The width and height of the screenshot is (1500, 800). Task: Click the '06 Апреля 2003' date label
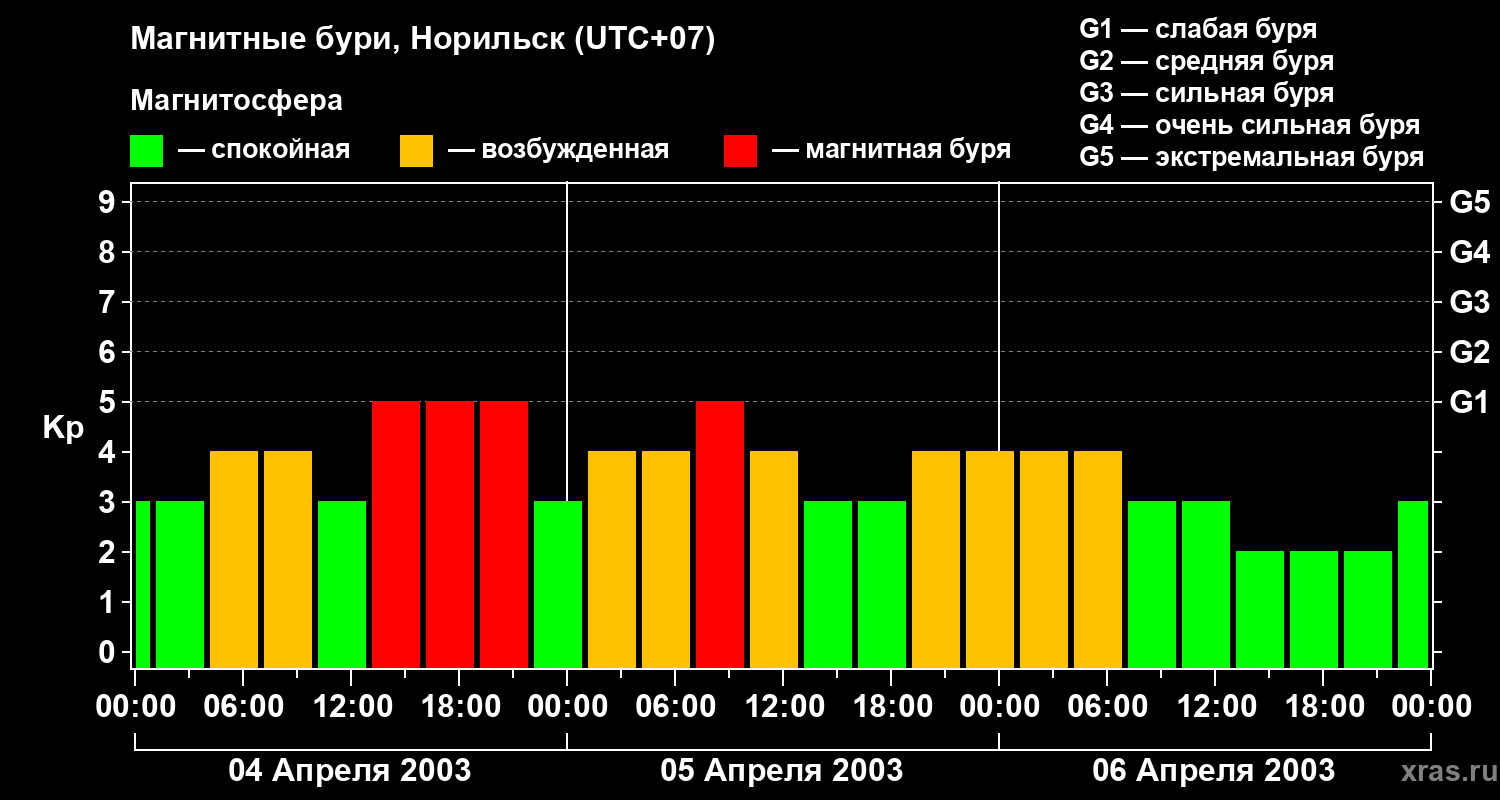[1214, 771]
